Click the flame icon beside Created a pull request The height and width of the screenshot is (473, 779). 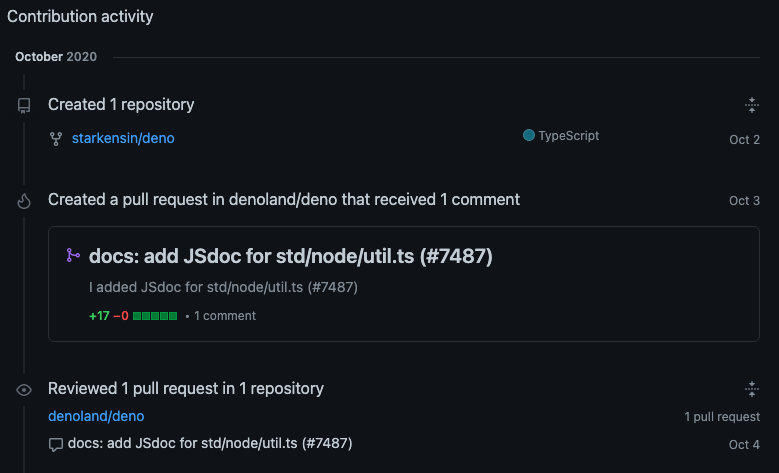[24, 201]
